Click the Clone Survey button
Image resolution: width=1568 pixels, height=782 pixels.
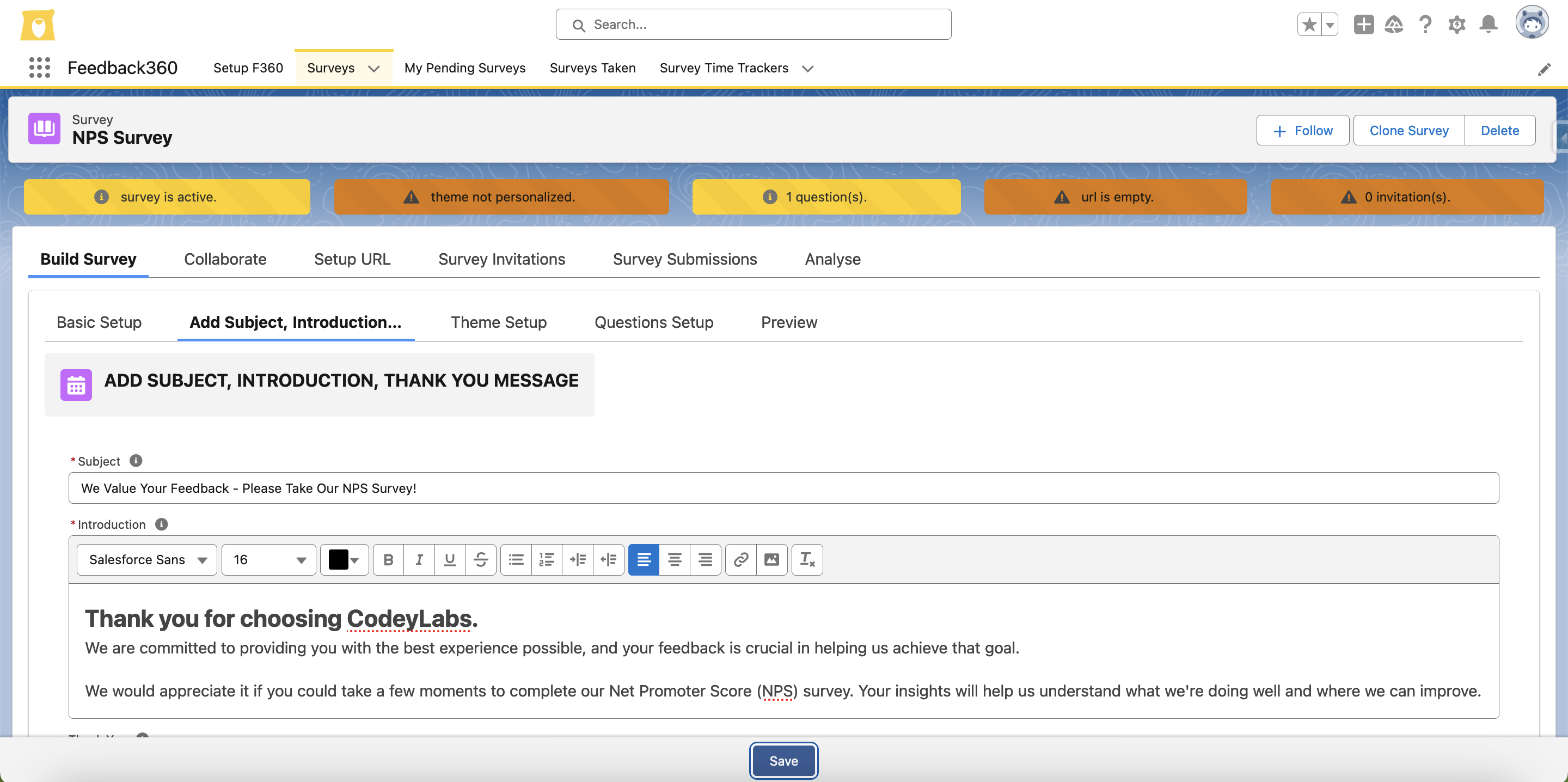pyautogui.click(x=1408, y=130)
